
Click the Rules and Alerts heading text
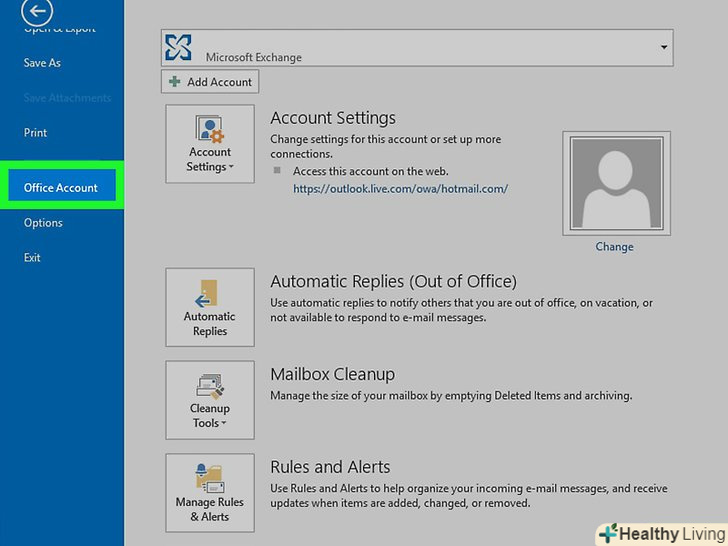[330, 467]
